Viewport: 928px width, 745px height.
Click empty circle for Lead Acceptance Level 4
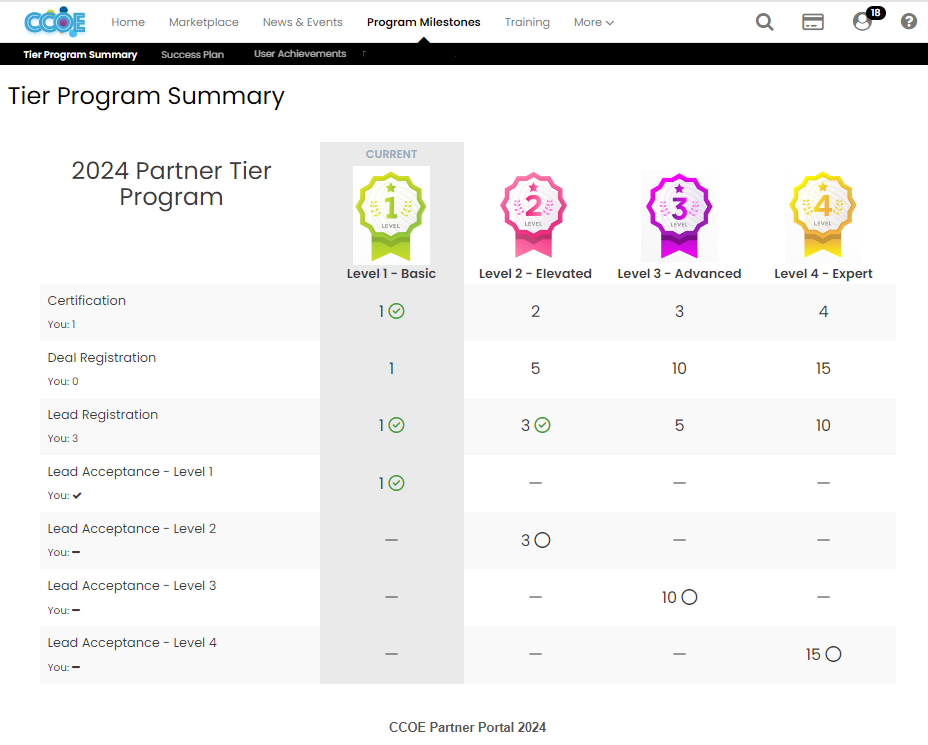tap(833, 654)
